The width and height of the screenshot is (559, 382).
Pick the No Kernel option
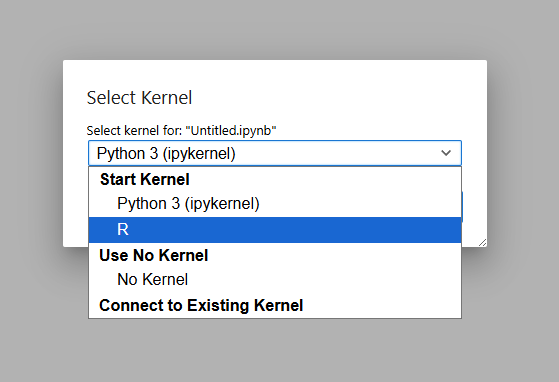coord(275,280)
